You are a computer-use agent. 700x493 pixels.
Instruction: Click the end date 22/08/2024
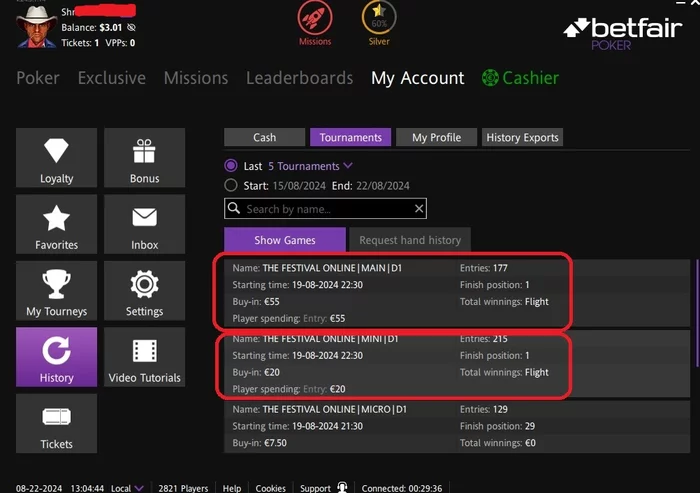(383, 186)
